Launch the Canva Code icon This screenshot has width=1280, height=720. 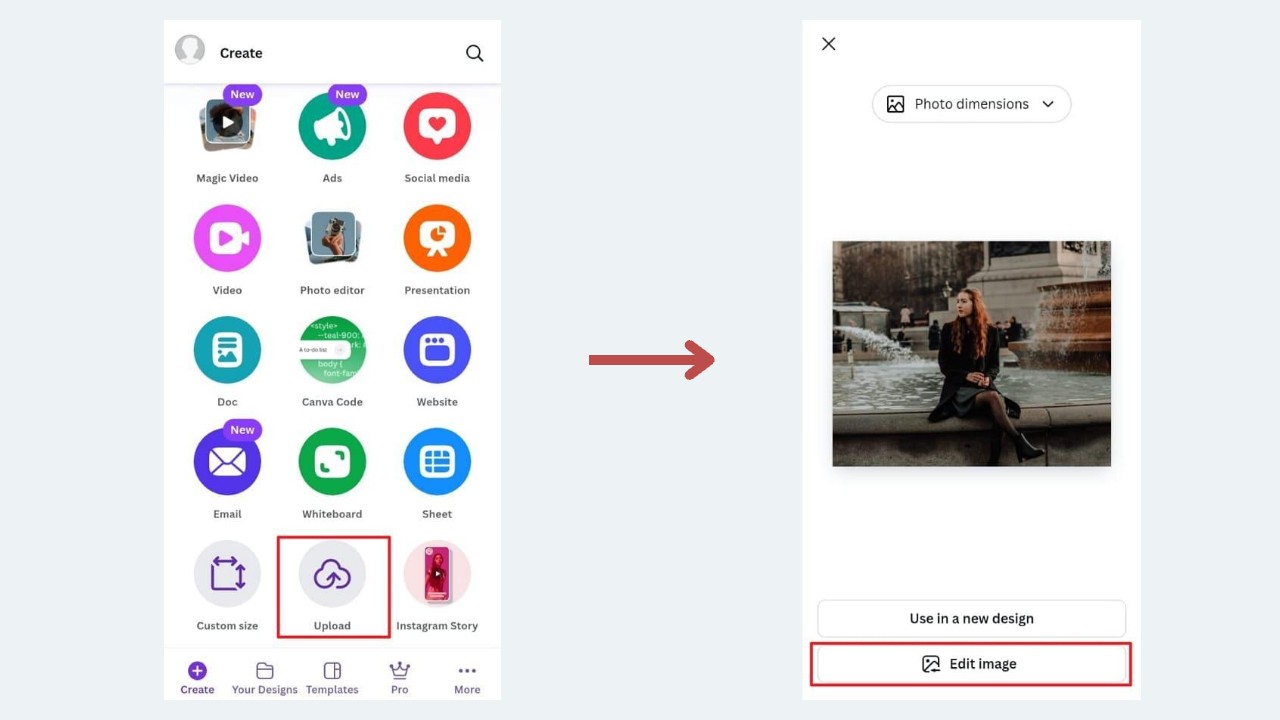tap(332, 350)
